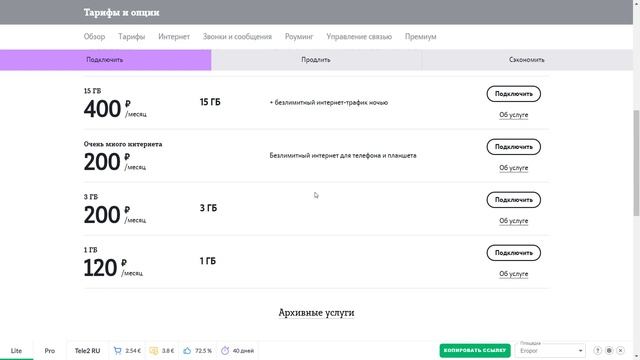The image size is (640, 360).
Task: Click the Безлимитный интернет для телефона и планшета text
Action: pyautogui.click(x=343, y=156)
